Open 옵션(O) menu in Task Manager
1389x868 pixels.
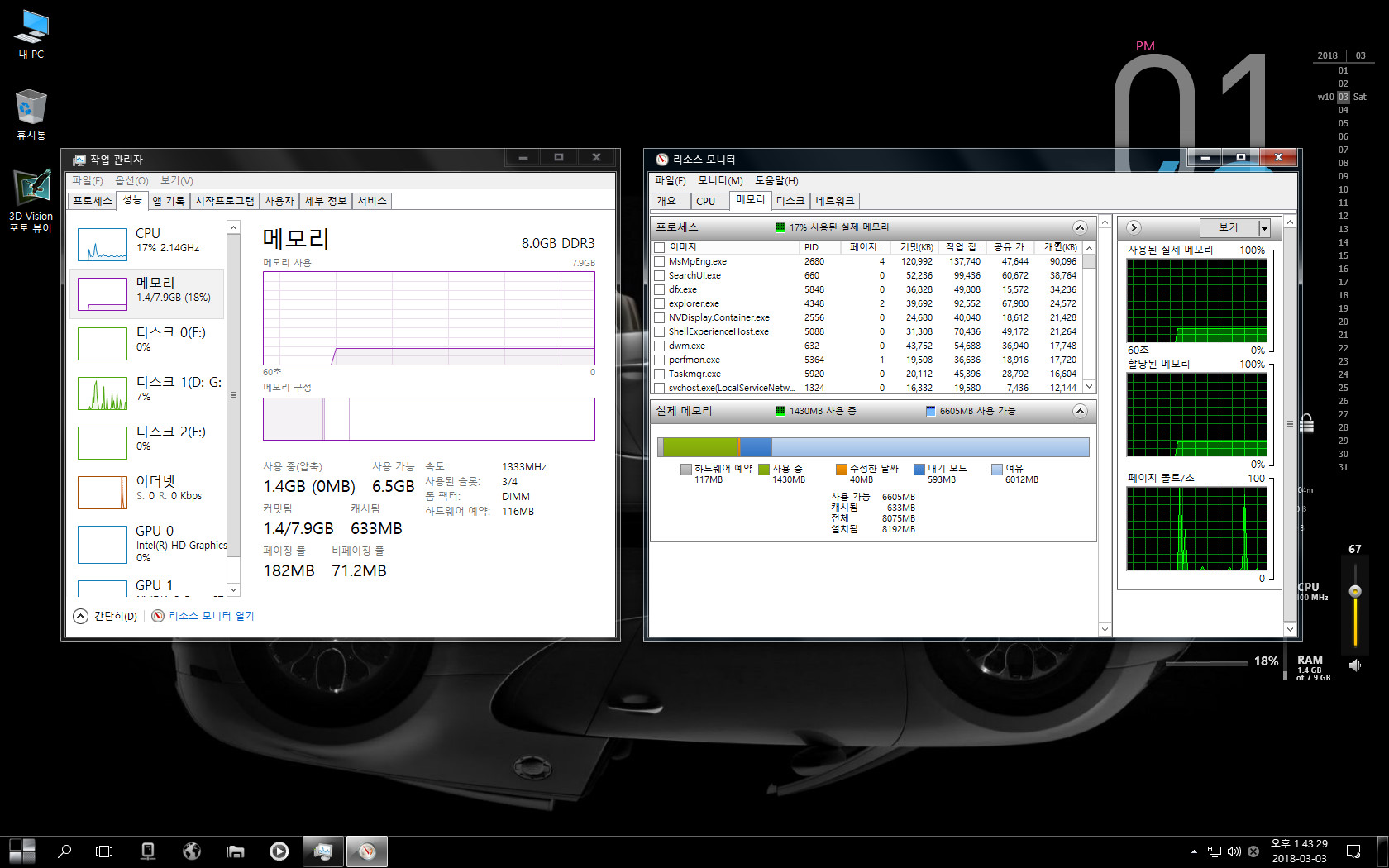131,180
